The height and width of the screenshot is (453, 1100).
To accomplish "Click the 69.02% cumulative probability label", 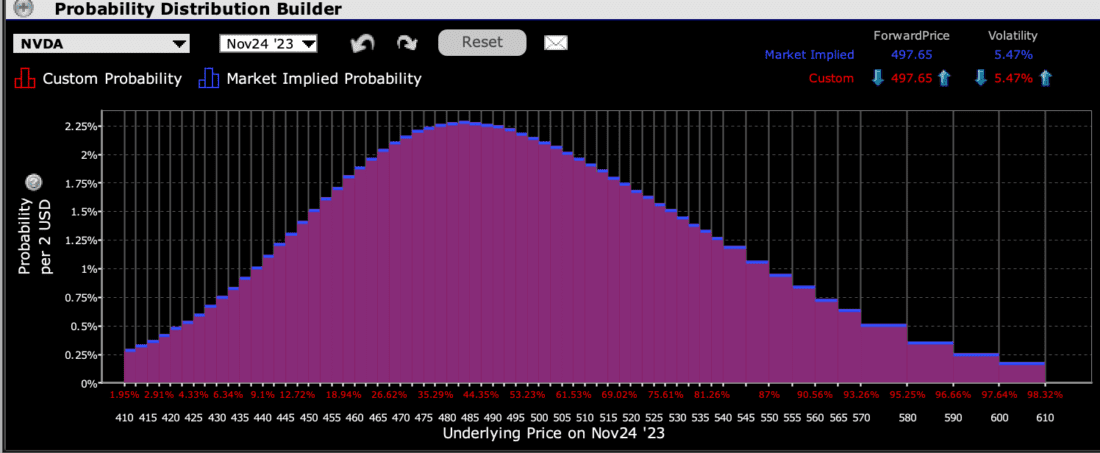I will (x=619, y=395).
